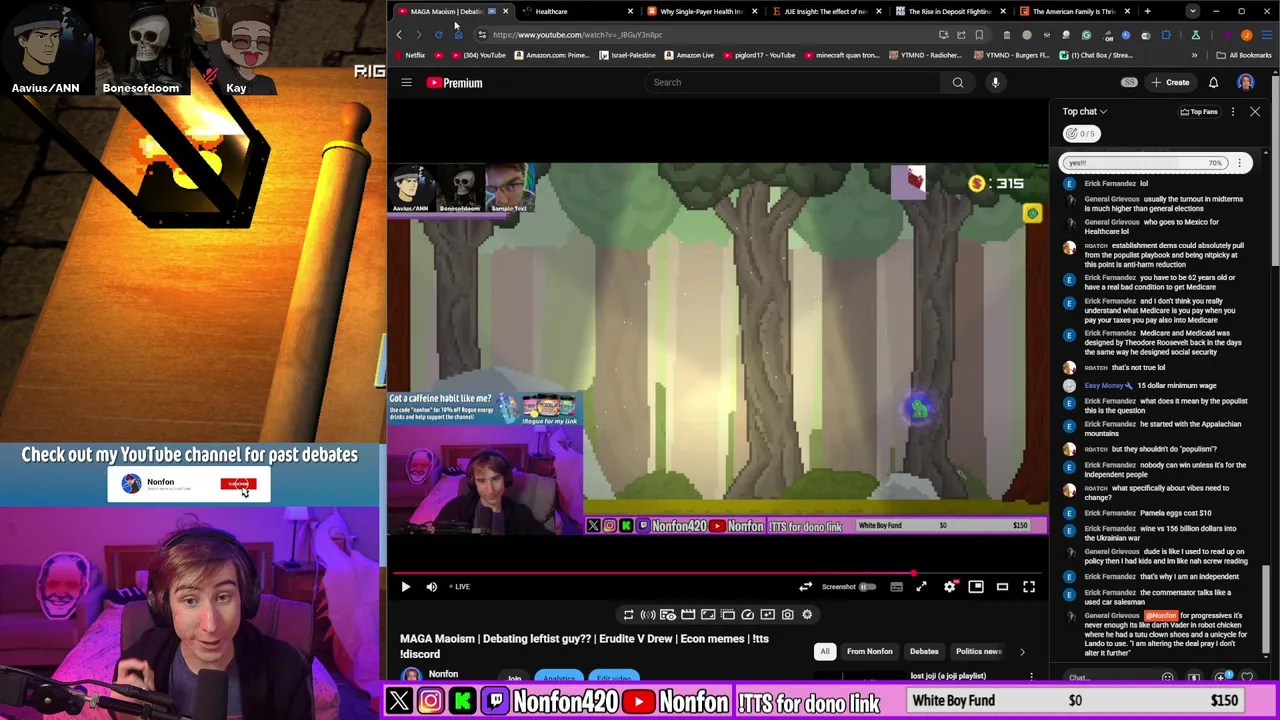Open the playback speed gauge icon
Viewport: 1280px width, 720px height.
pos(747,615)
